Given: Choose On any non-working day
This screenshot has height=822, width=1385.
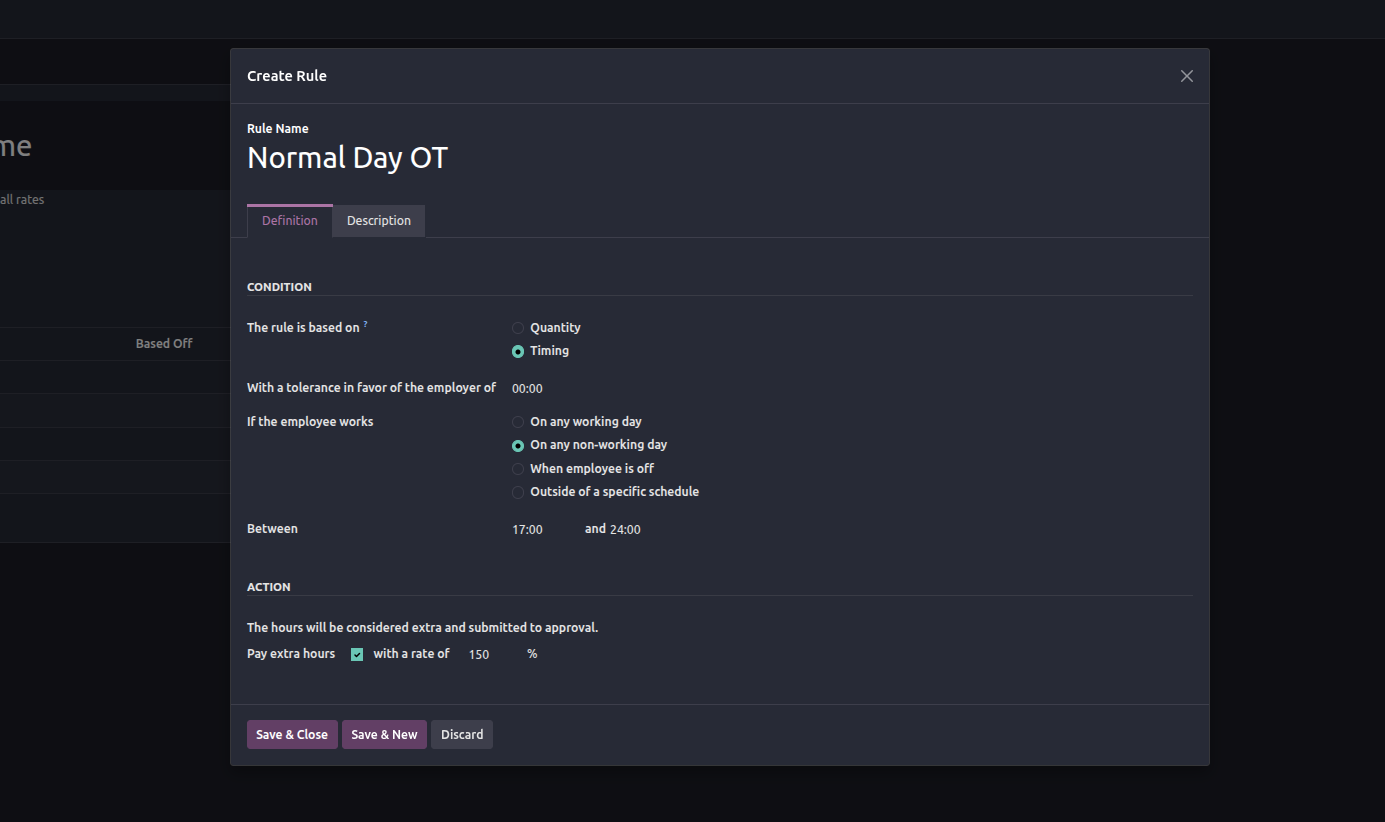Looking at the screenshot, I should click(x=518, y=445).
